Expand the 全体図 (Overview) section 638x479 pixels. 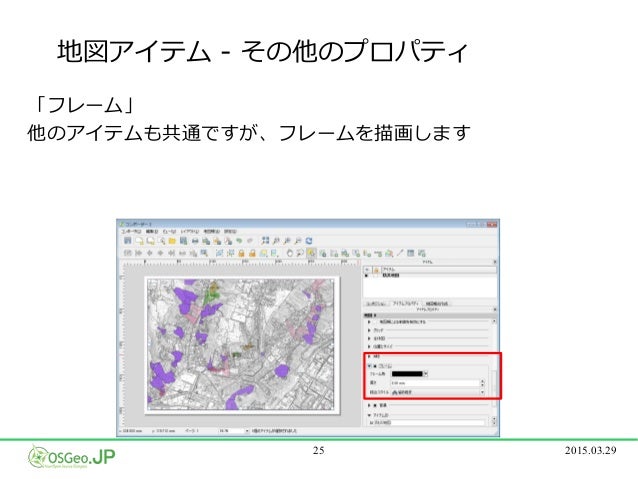(x=369, y=338)
